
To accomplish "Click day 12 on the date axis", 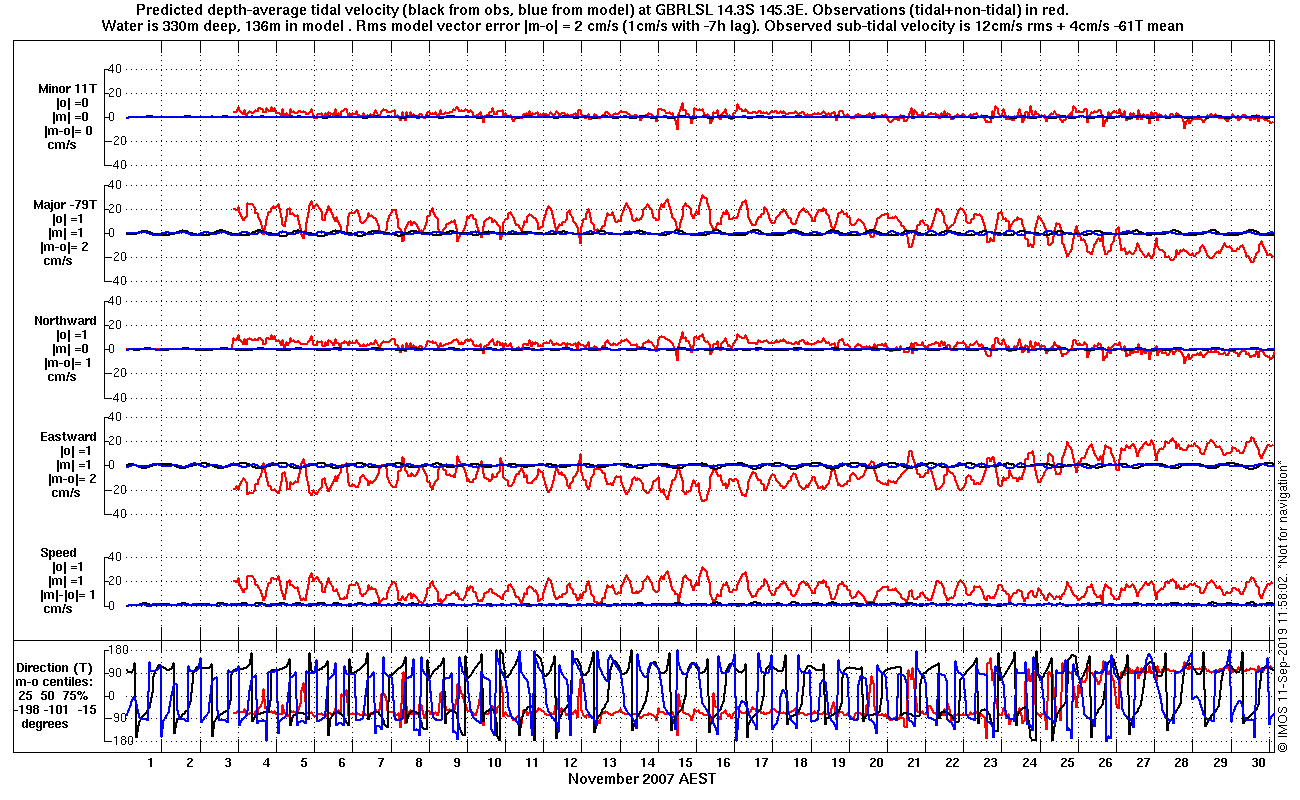I will point(571,763).
